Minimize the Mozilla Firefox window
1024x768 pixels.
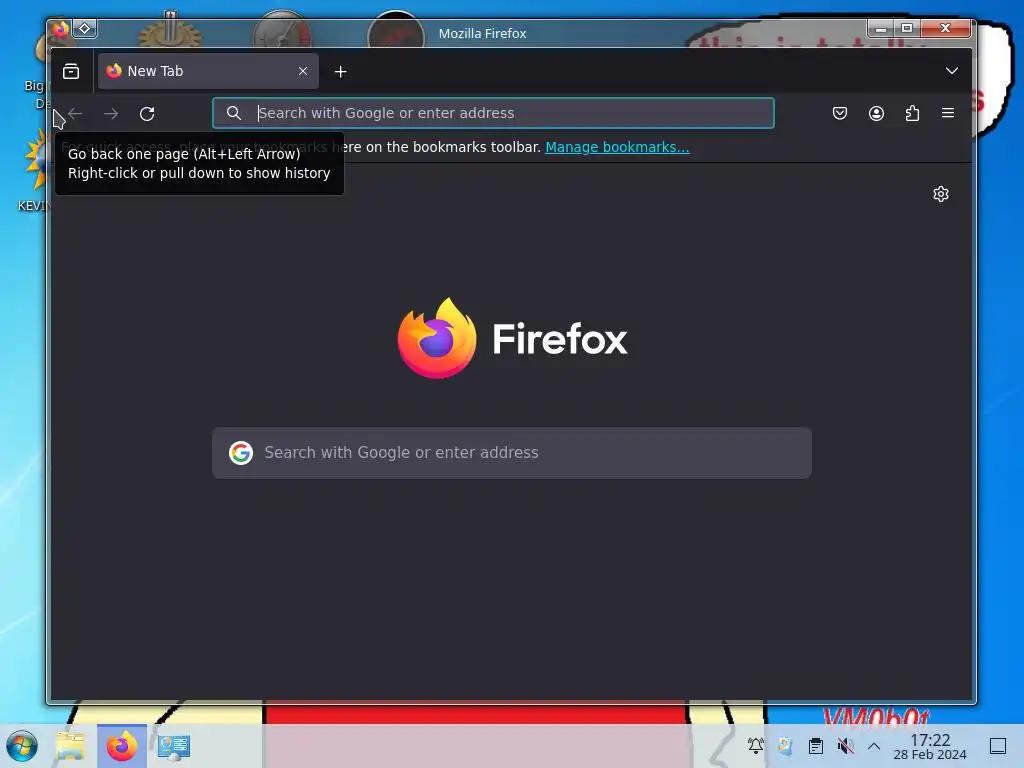(x=881, y=28)
